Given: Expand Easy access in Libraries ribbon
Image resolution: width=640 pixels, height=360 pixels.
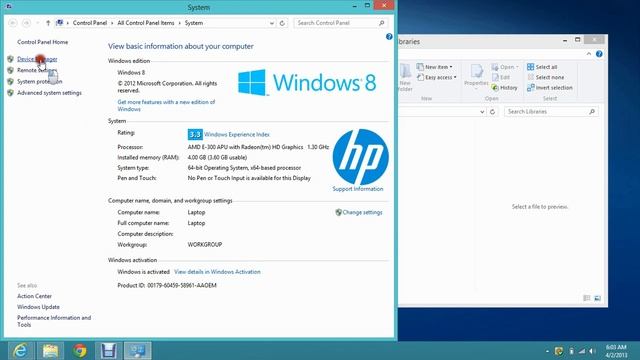Looking at the screenshot, I should tap(437, 77).
